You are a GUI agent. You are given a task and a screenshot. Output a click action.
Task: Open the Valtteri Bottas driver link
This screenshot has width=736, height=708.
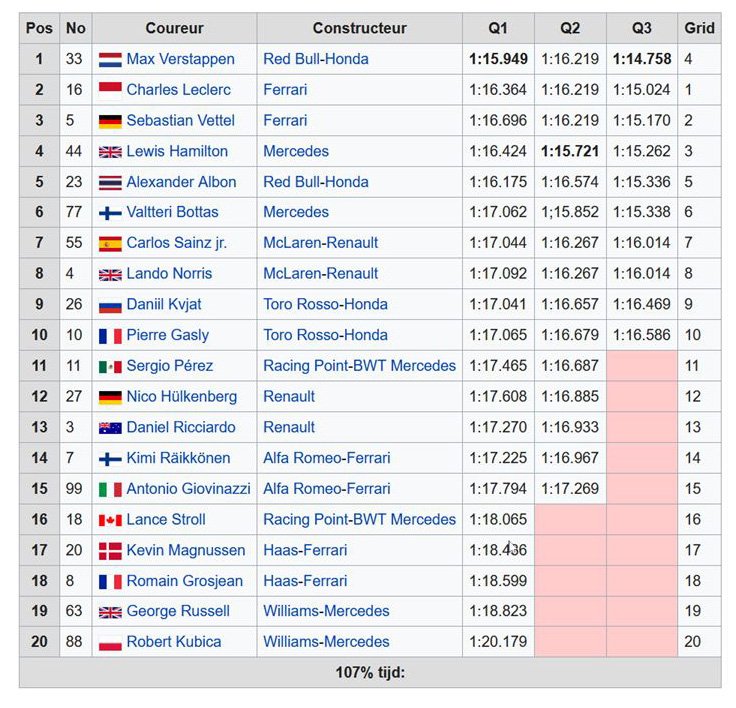point(172,212)
